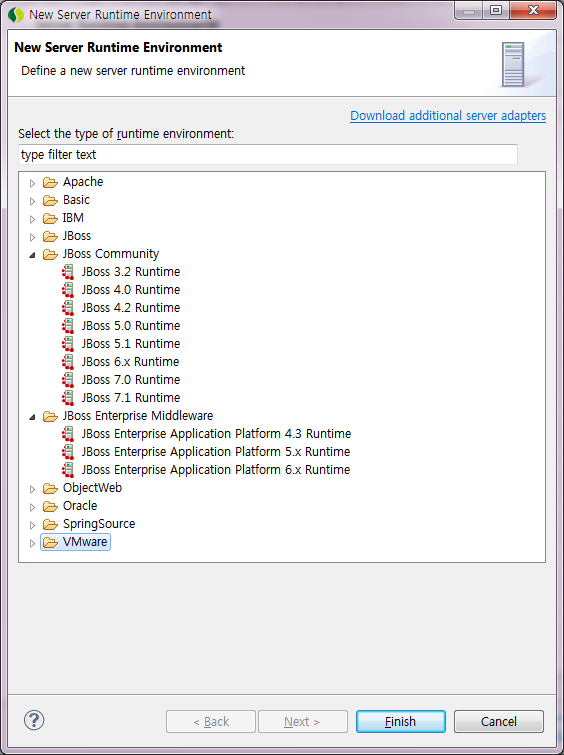Click the JBoss 7.1 Runtime server icon
The width and height of the screenshot is (564, 755).
click(x=68, y=398)
